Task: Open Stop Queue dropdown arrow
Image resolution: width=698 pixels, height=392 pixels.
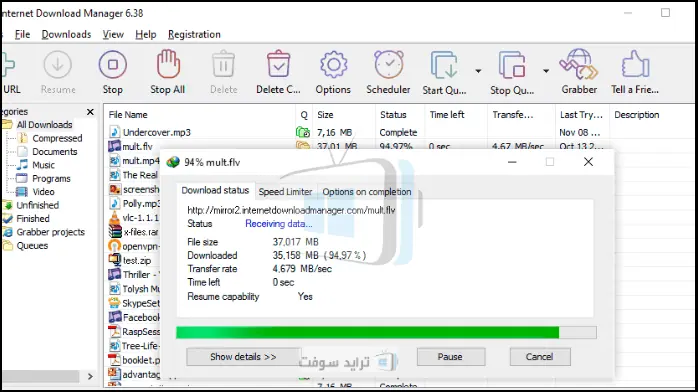Action: point(546,71)
